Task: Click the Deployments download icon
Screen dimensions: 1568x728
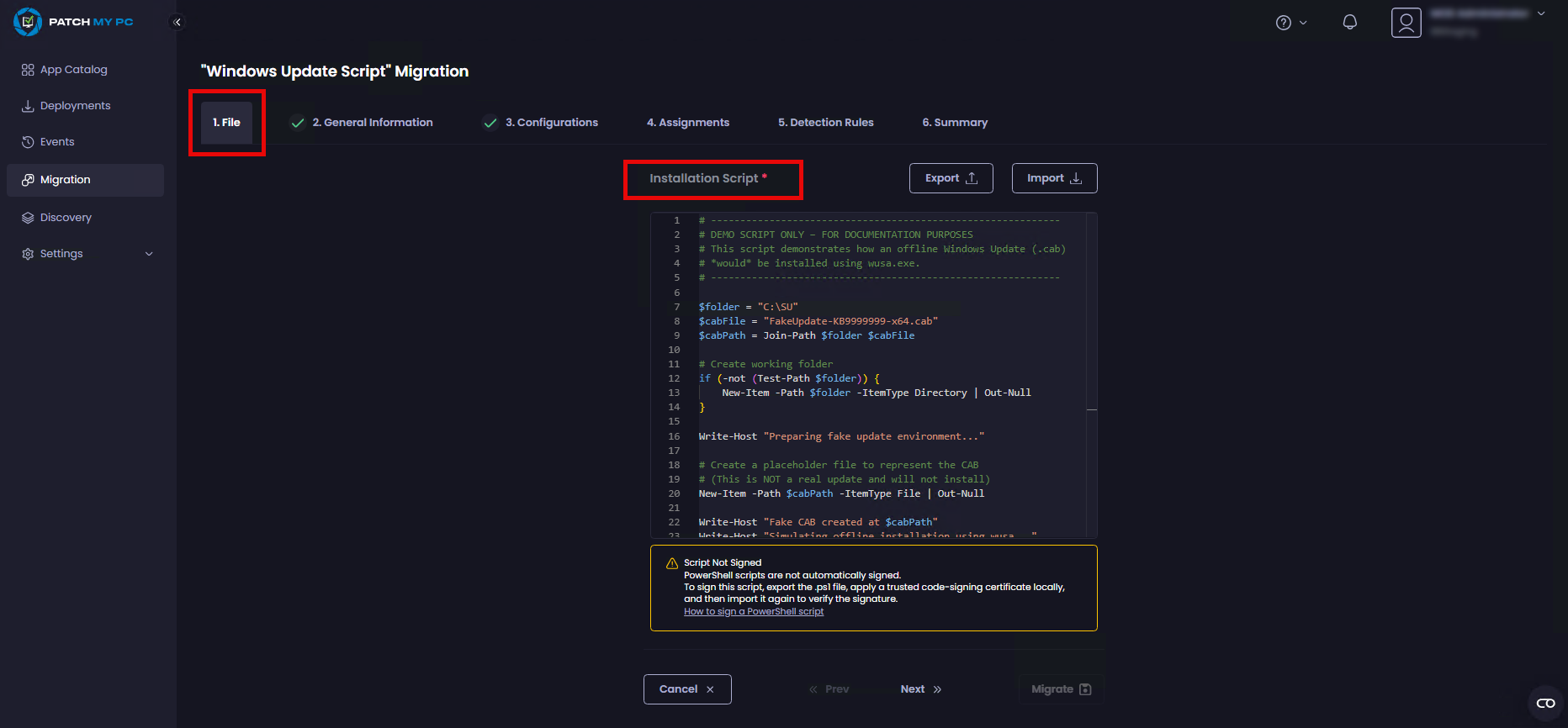Action: tap(28, 106)
